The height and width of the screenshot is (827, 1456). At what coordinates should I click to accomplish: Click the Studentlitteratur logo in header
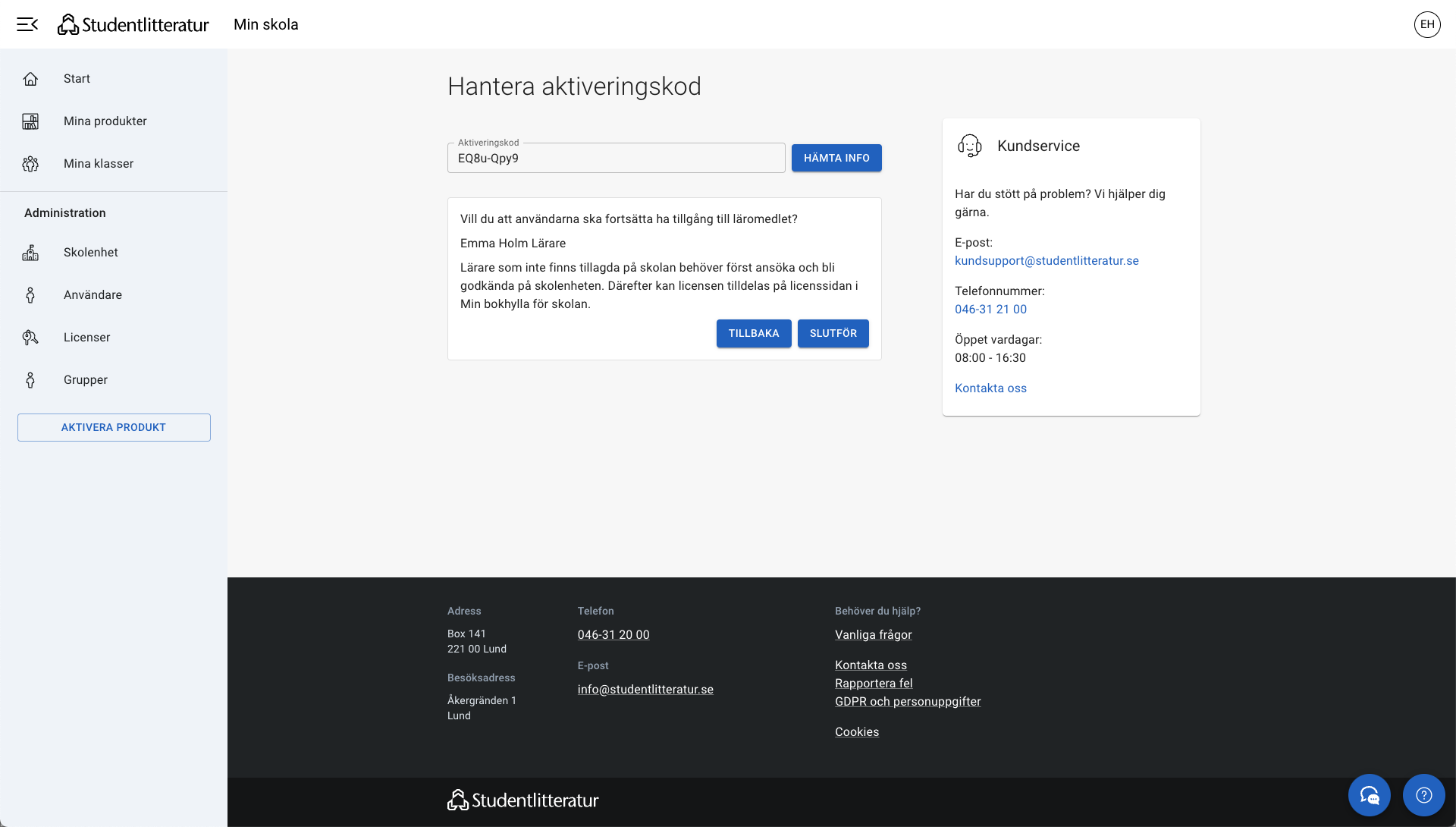(x=133, y=24)
